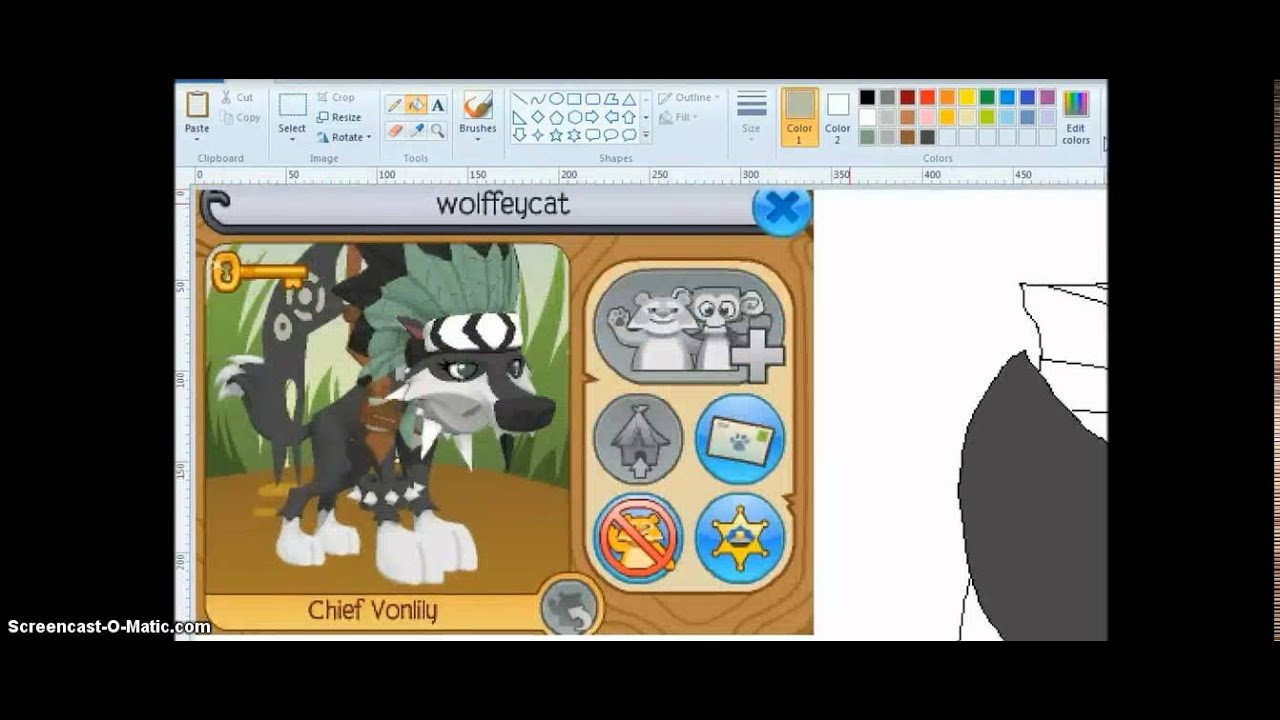Choose the down arrow shape

click(x=519, y=135)
